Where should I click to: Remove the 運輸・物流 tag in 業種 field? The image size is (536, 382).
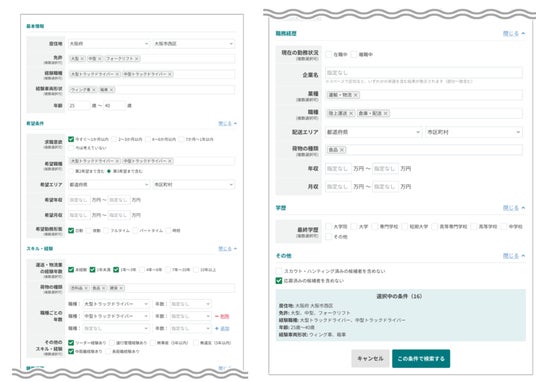tap(356, 95)
